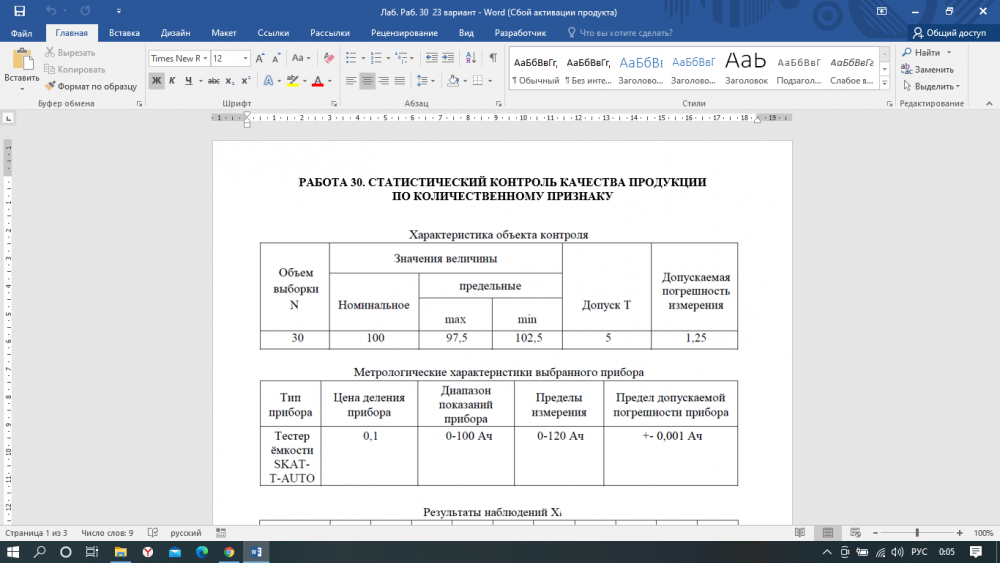Open the font size 12 dropdown

point(246,58)
